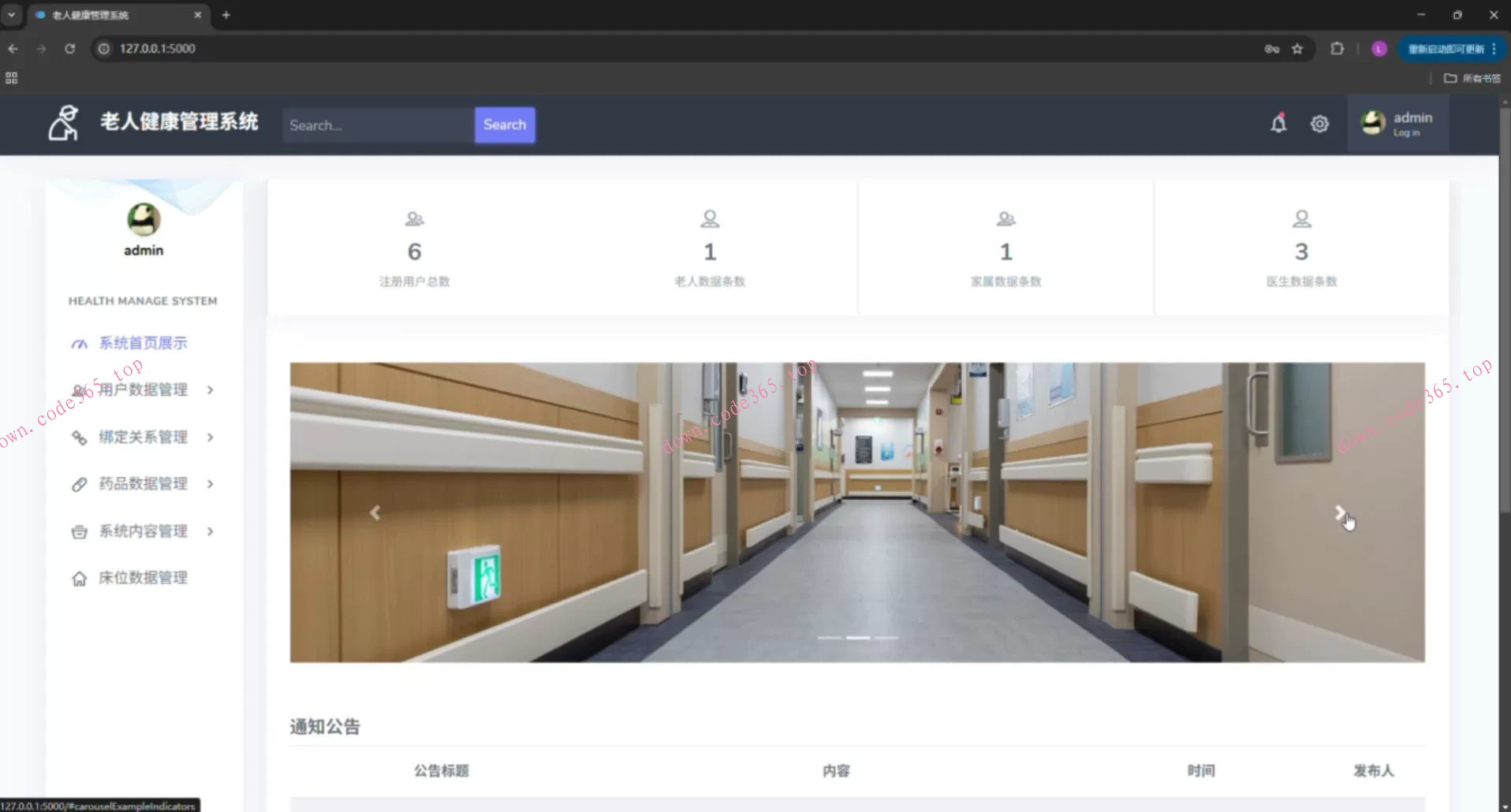Click the browser profile avatar icon
This screenshot has width=1511, height=812.
point(1379,49)
